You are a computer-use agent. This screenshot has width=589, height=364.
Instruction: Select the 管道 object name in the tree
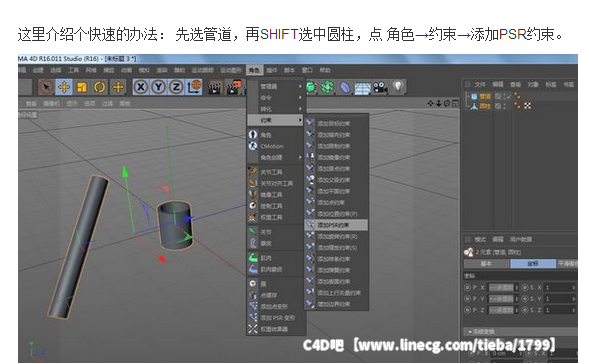485,96
